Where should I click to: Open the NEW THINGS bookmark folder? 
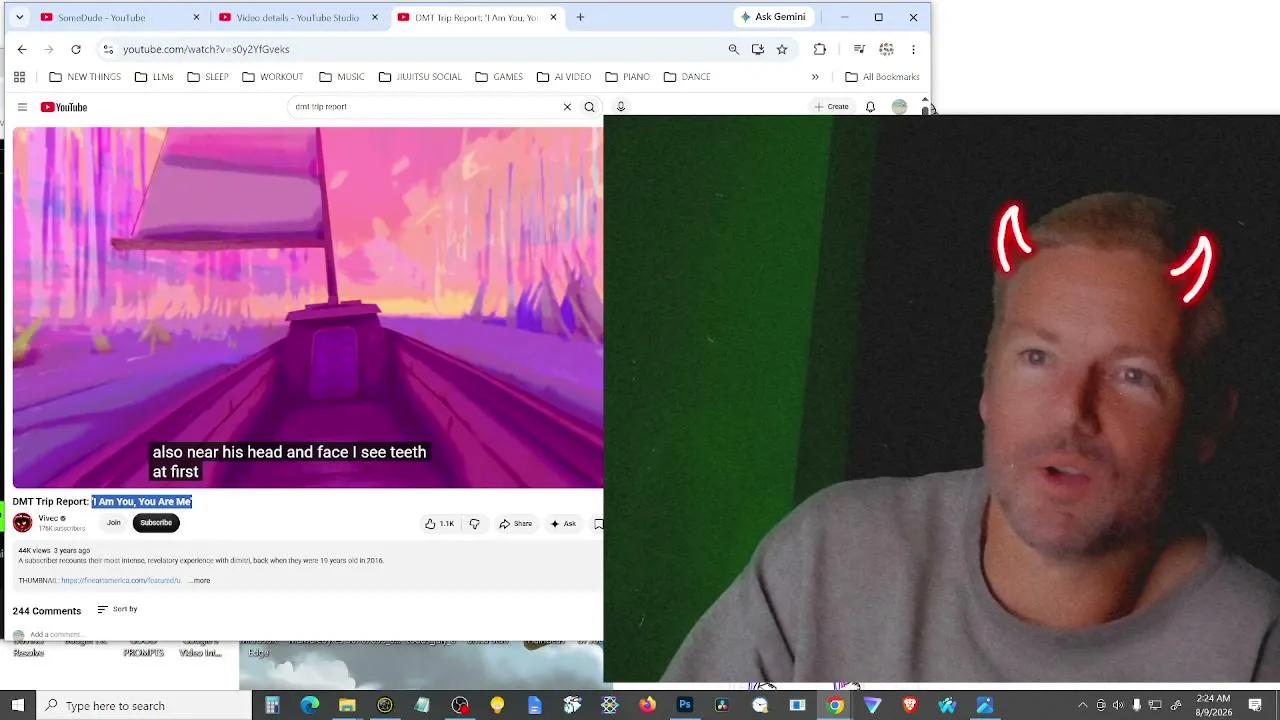[x=85, y=77]
